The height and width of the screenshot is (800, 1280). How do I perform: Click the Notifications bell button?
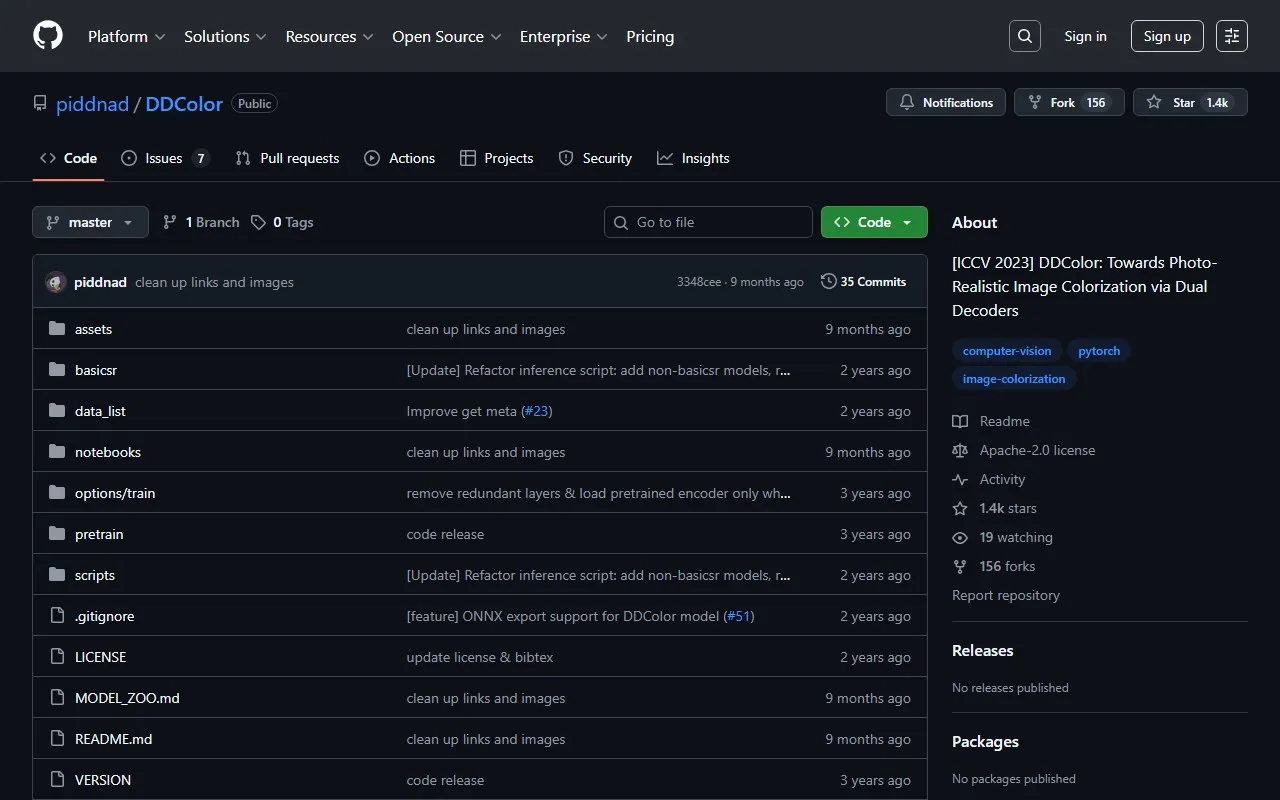(946, 102)
